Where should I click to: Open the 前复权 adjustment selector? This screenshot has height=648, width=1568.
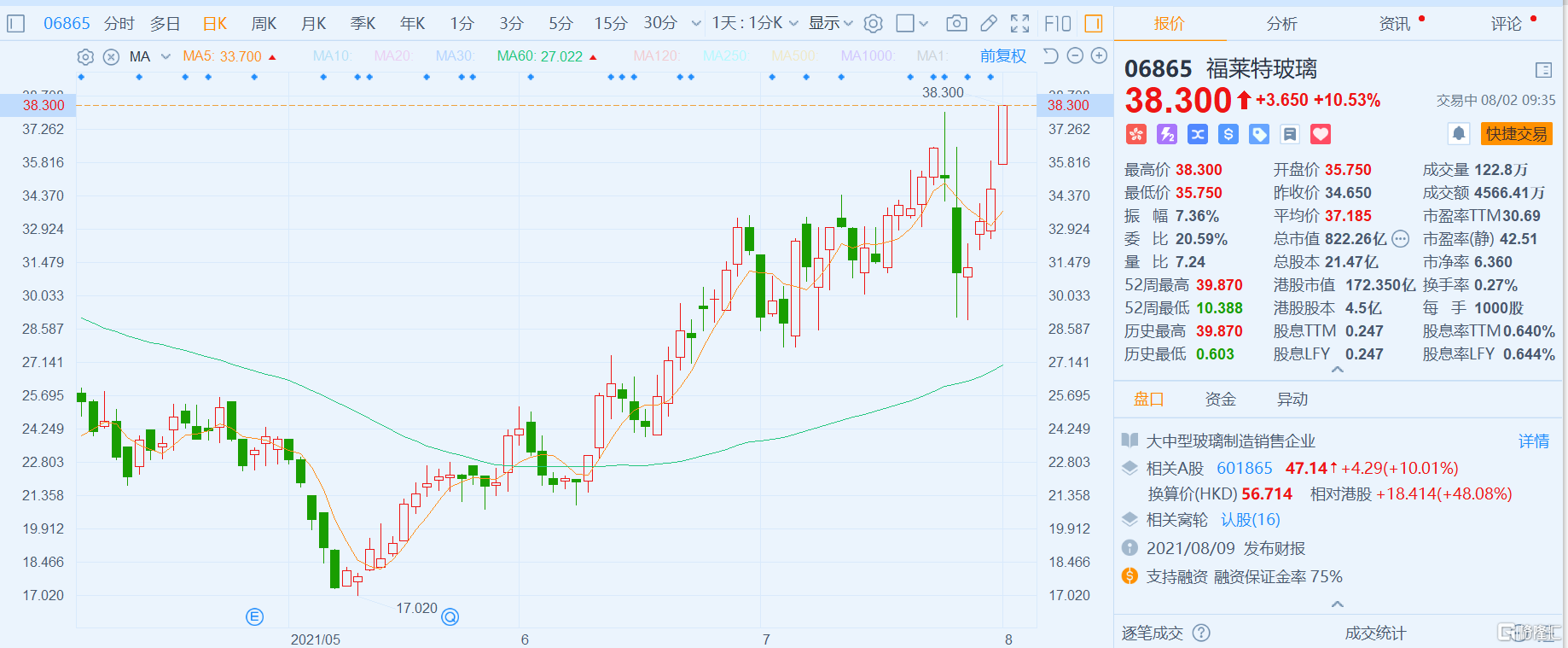[x=1002, y=56]
